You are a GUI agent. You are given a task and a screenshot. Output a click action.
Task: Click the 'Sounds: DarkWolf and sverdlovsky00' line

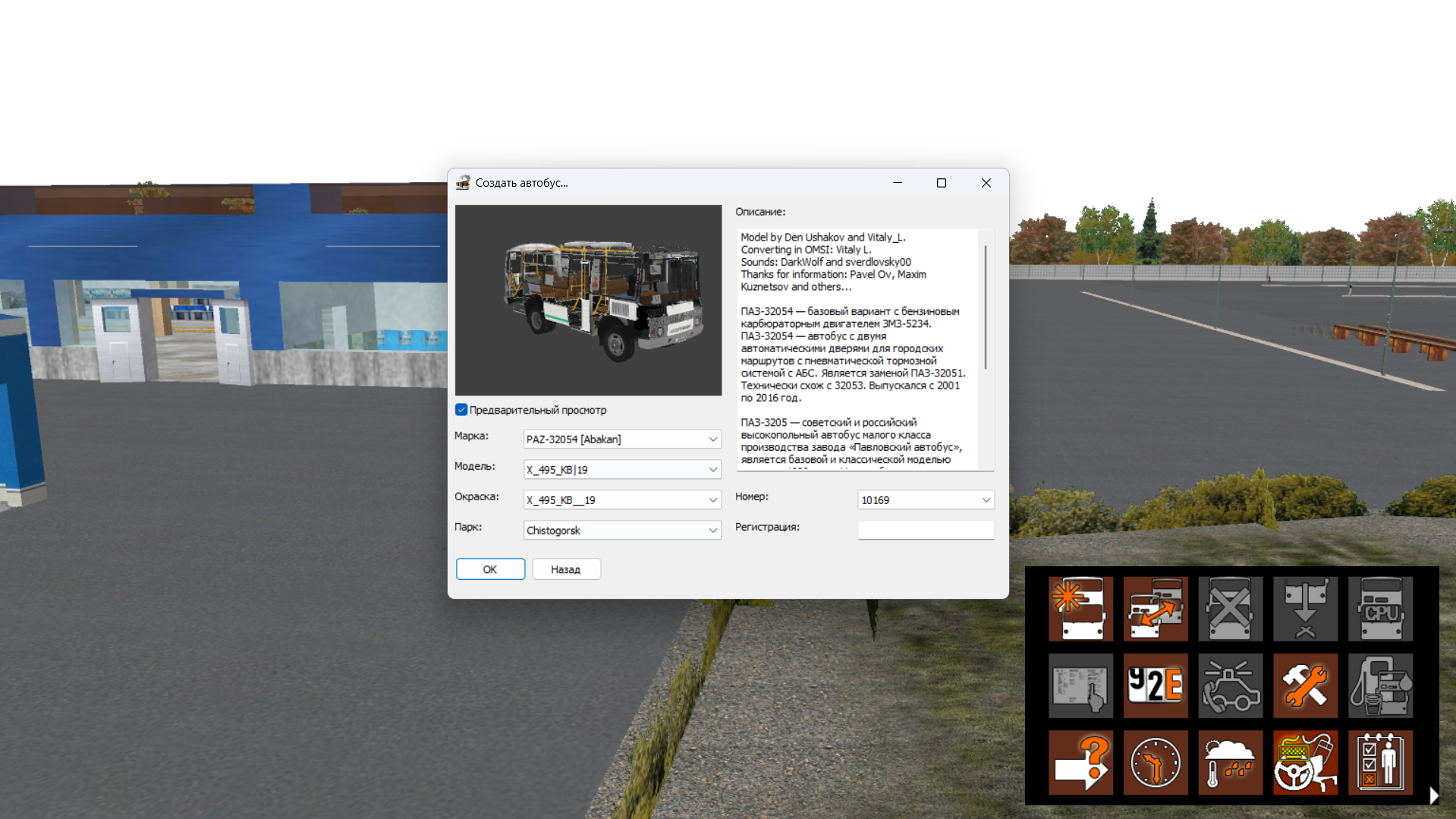pyautogui.click(x=825, y=262)
